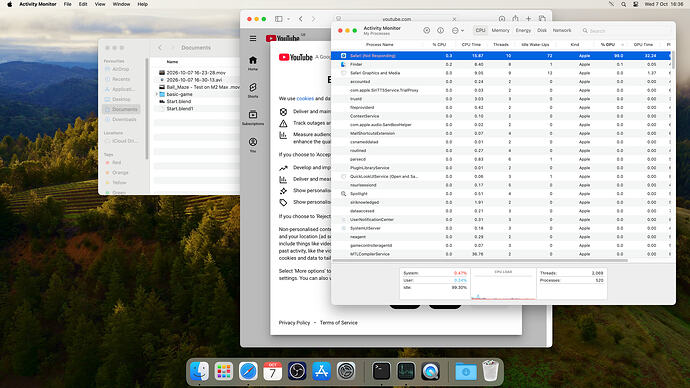Select the MailShortcutsExtension process row

click(x=501, y=133)
